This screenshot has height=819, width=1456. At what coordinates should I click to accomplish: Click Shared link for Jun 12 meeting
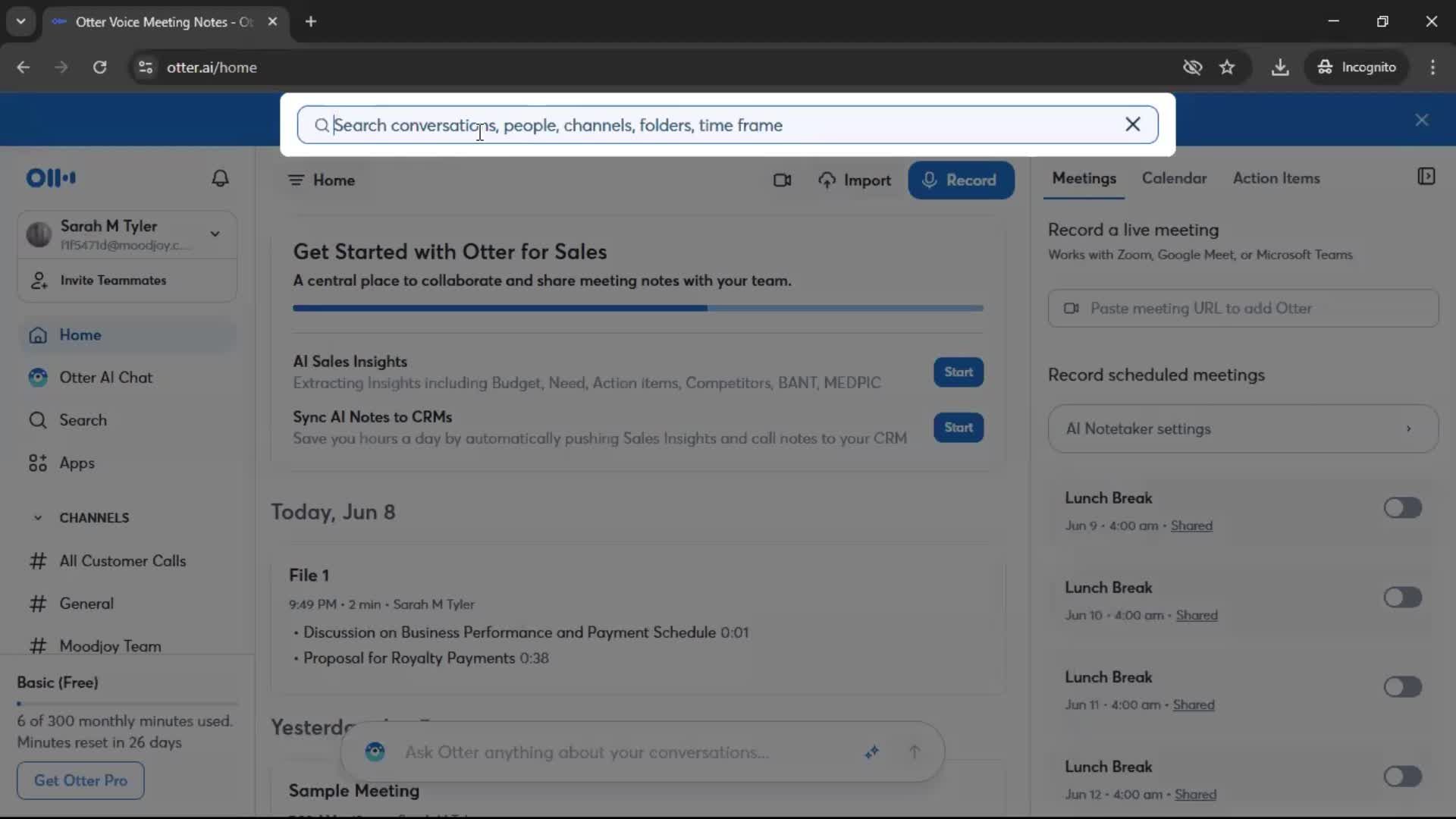pos(1195,795)
